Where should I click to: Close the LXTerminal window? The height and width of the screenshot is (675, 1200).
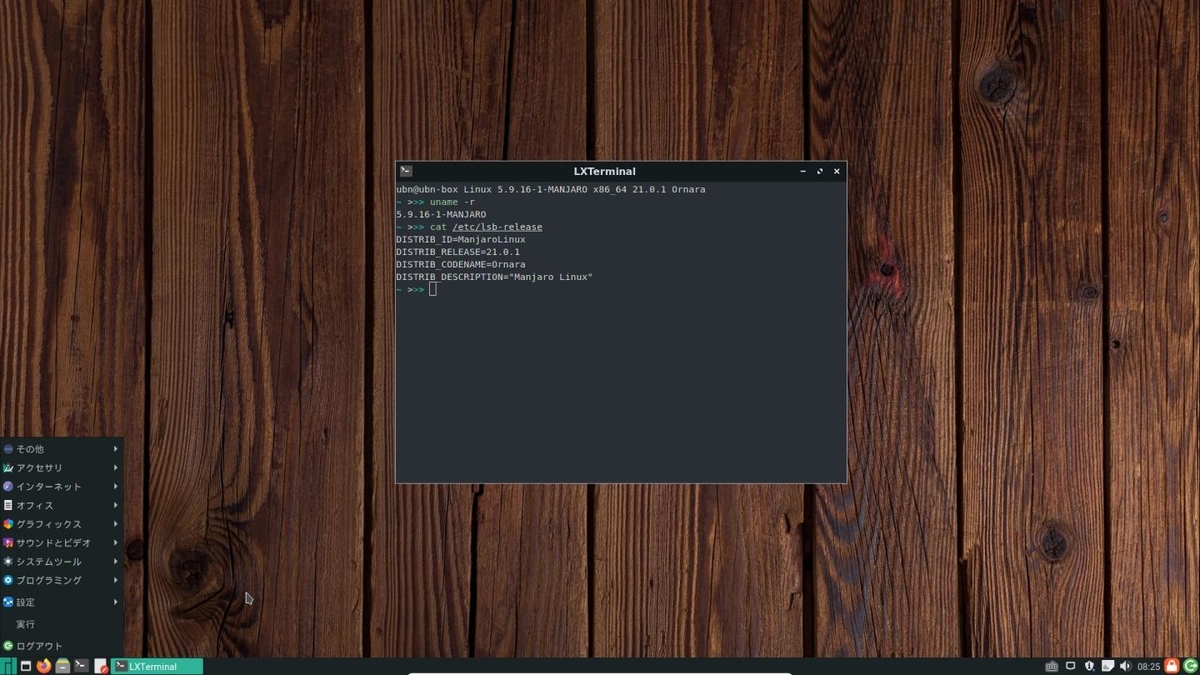click(837, 171)
